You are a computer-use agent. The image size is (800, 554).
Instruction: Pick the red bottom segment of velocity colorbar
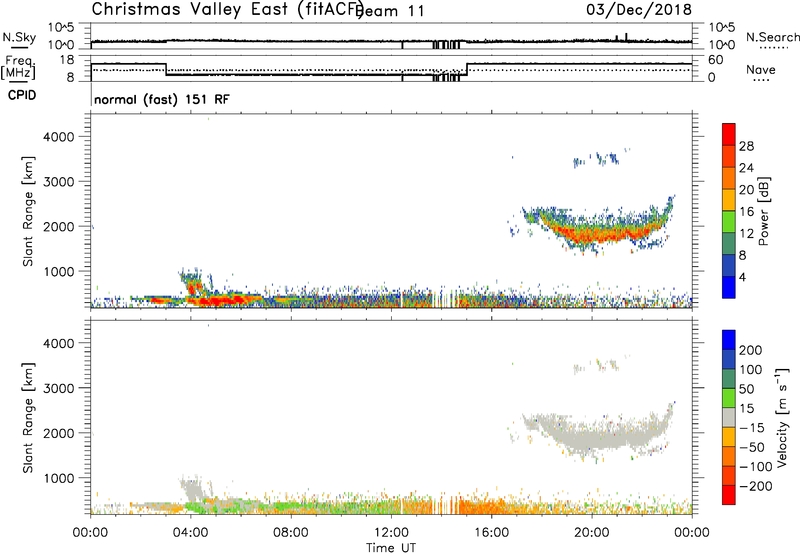(729, 495)
